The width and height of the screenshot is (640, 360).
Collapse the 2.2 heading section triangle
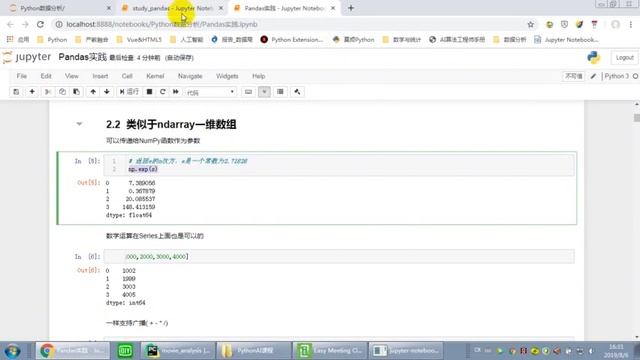(x=79, y=124)
